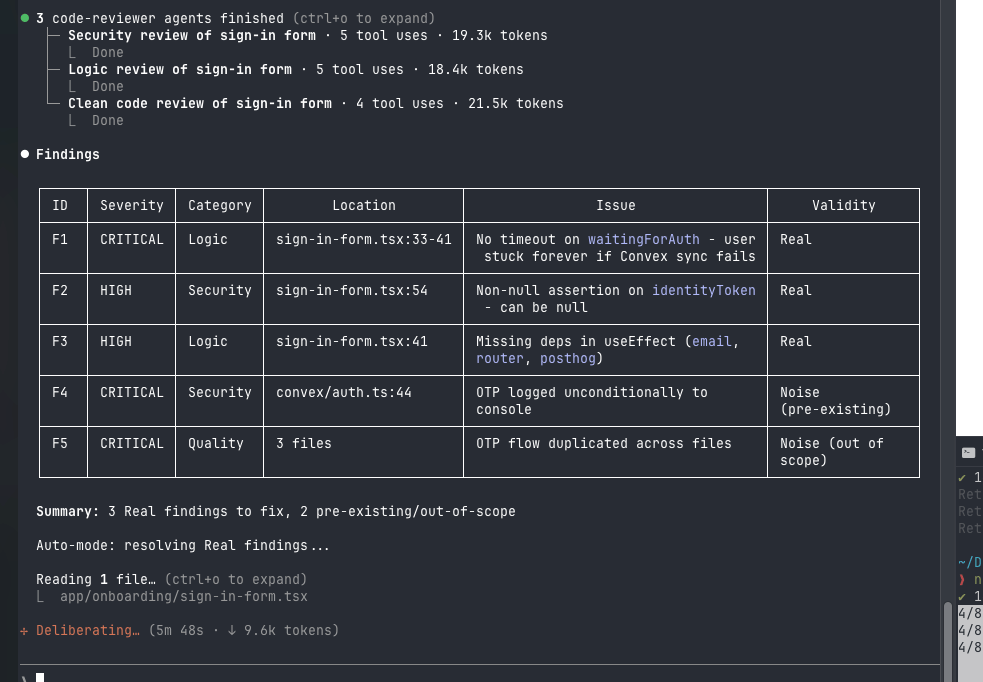The image size is (983, 682).
Task: Click "Real" validity in row F3
Action: click(x=796, y=342)
